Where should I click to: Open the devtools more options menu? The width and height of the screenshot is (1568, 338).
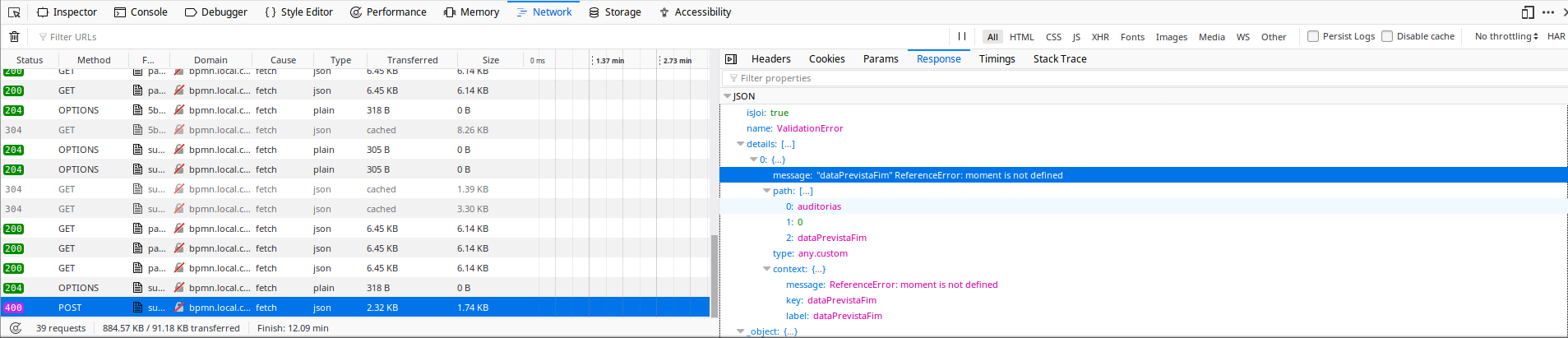(x=1548, y=12)
